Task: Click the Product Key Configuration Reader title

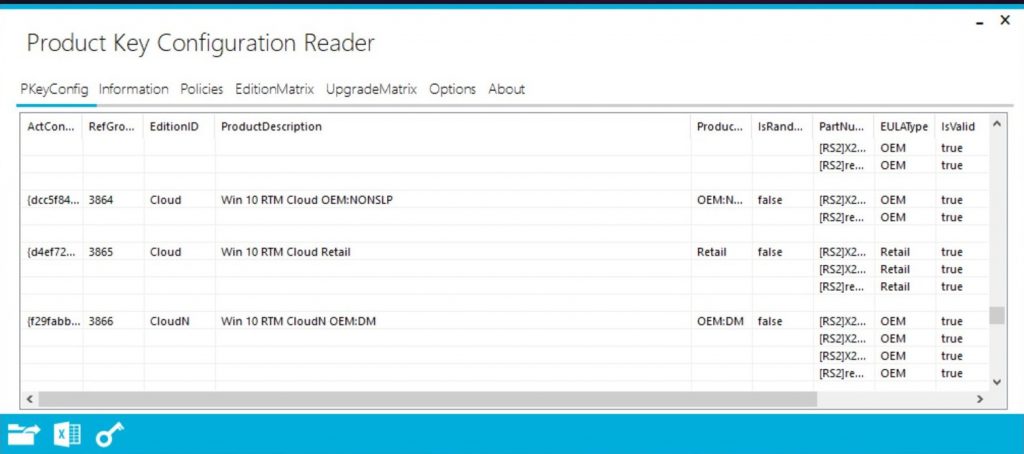Action: (x=200, y=44)
